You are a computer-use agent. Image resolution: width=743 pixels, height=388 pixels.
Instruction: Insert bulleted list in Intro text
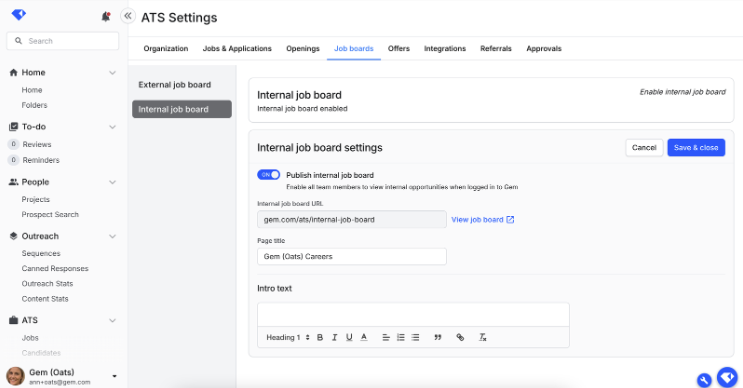[416, 337]
